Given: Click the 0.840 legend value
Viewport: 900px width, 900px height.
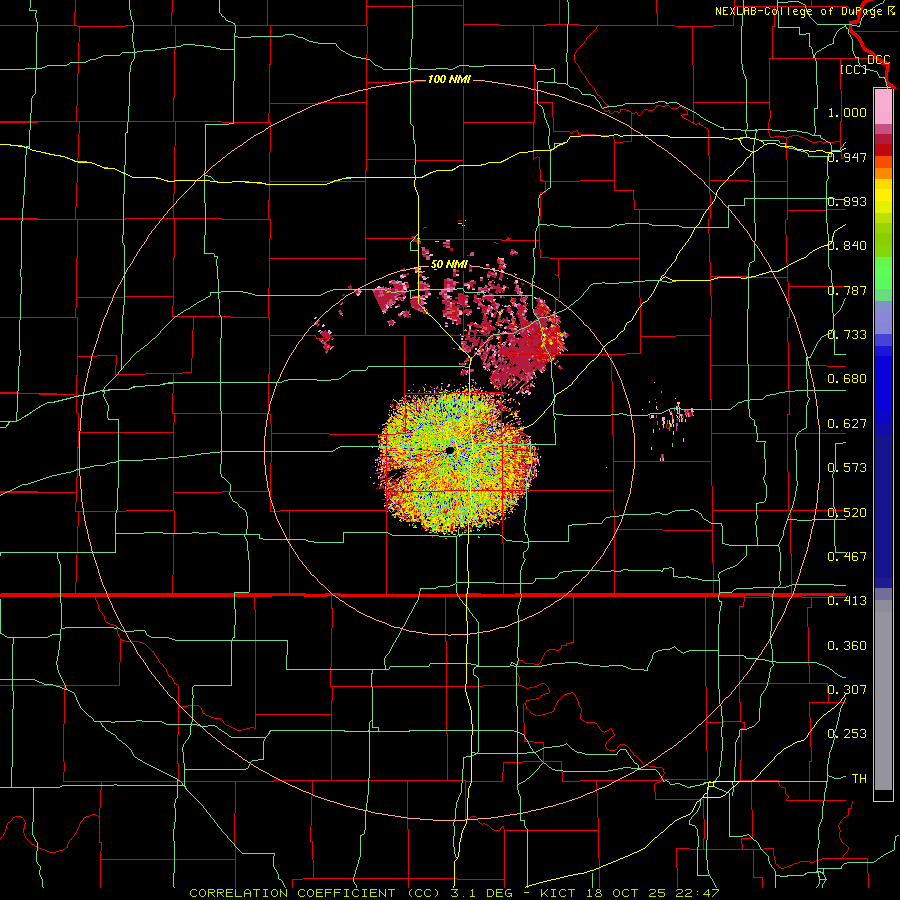Looking at the screenshot, I should pos(847,246).
